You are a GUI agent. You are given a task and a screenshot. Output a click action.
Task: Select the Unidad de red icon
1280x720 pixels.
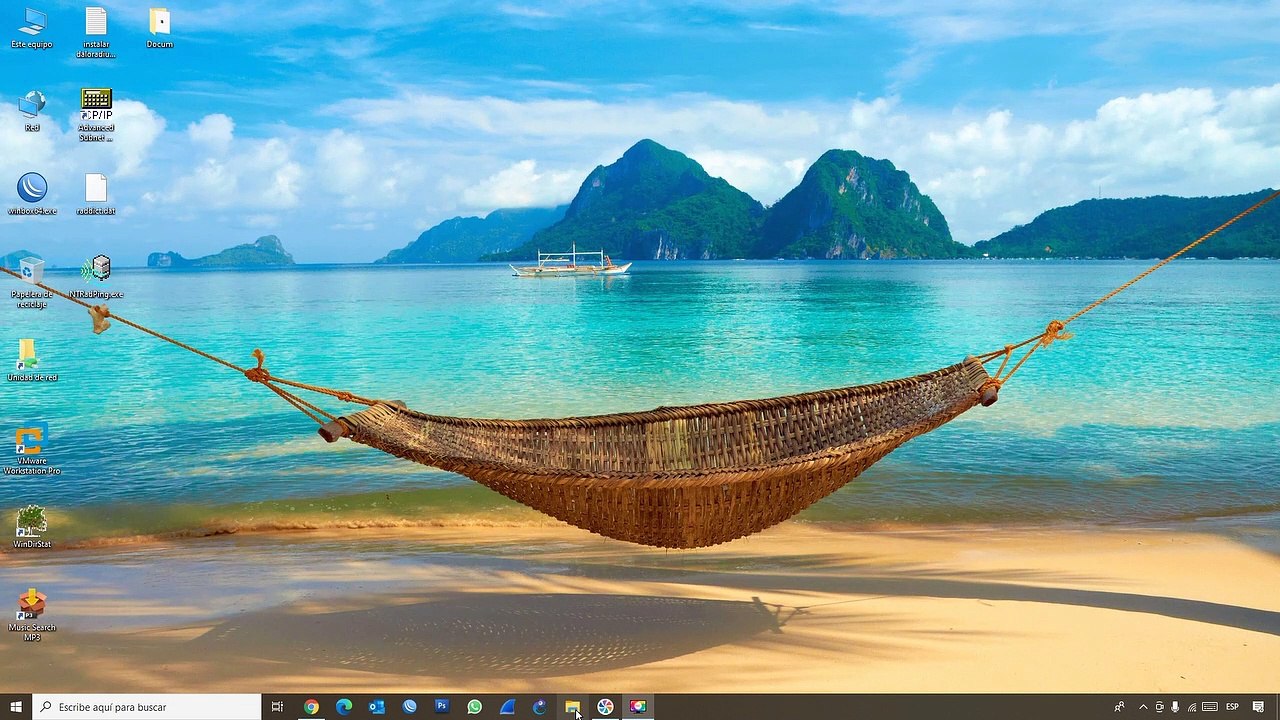(32, 360)
